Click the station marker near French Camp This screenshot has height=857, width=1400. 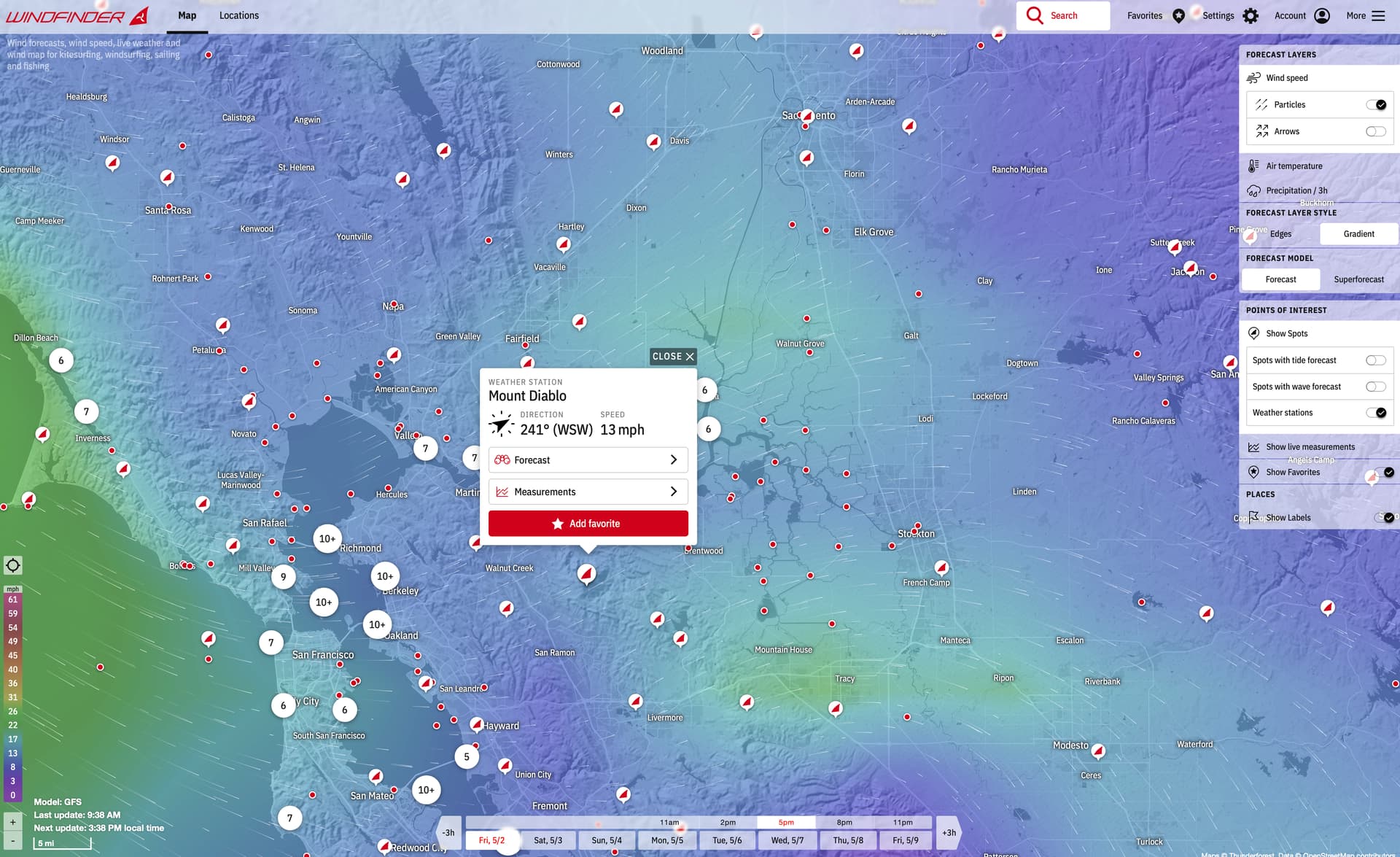click(x=941, y=567)
